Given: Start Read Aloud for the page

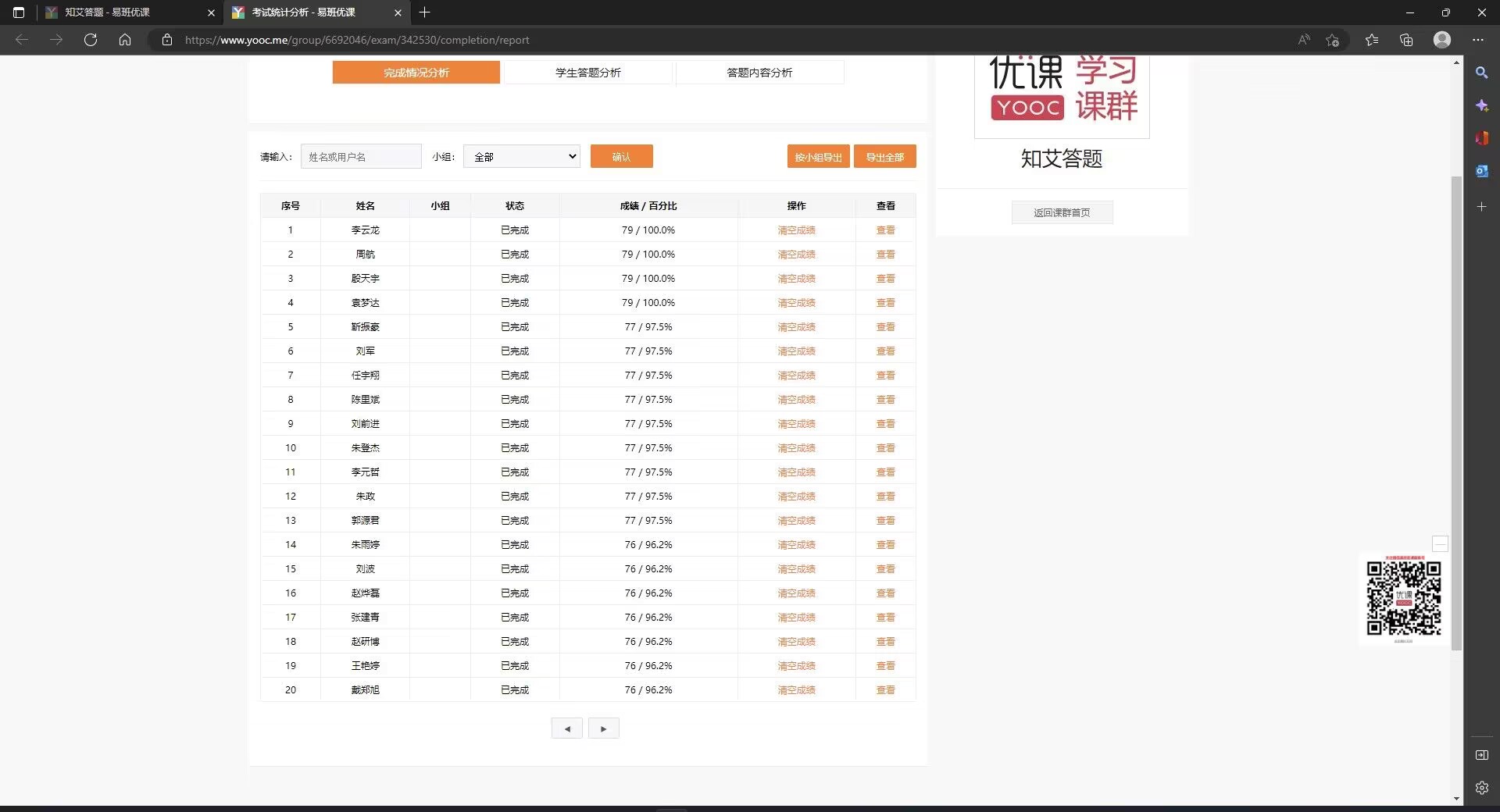Looking at the screenshot, I should pyautogui.click(x=1304, y=40).
